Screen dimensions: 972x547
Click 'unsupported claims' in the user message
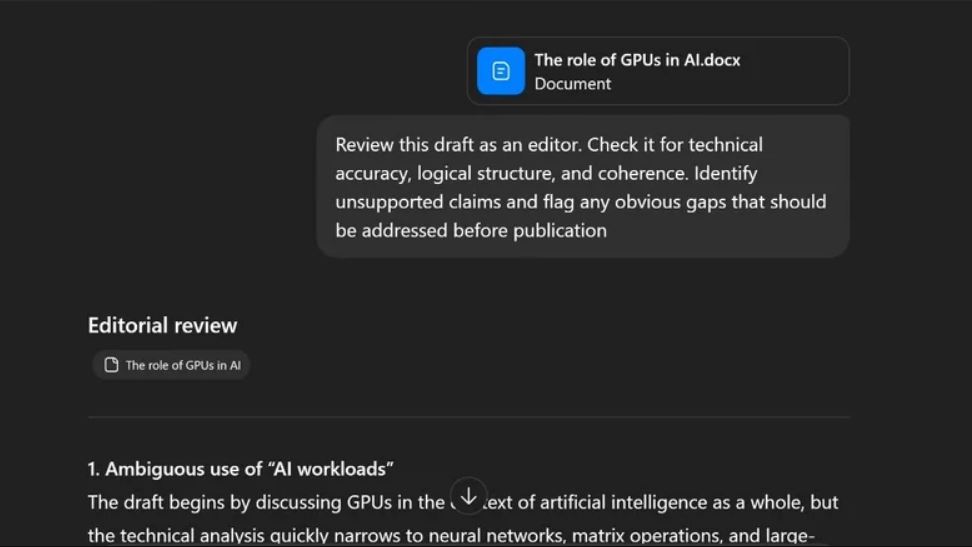click(x=418, y=202)
